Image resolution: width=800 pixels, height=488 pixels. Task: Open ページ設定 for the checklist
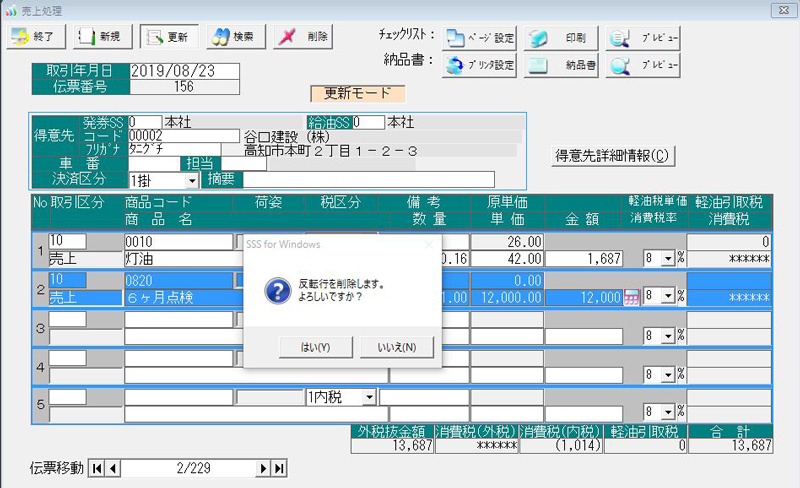pos(480,38)
